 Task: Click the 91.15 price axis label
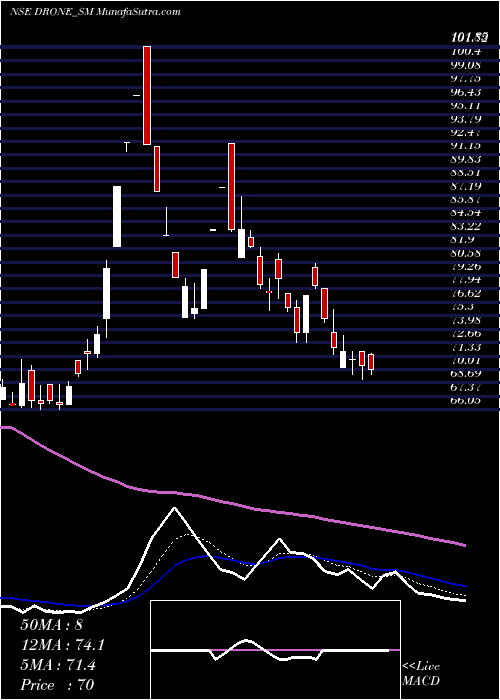coord(465,146)
